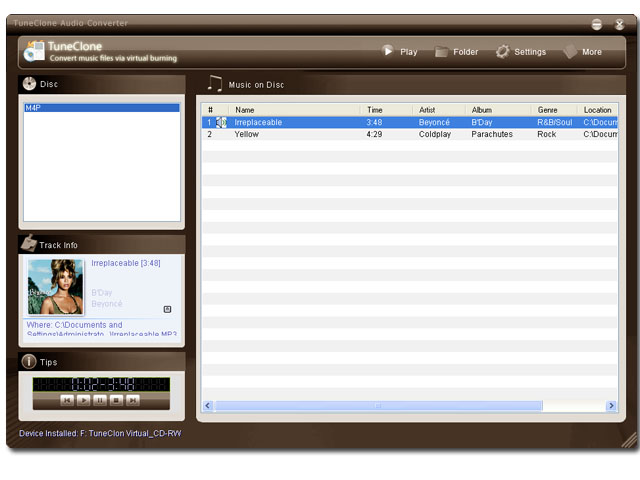Skip to the next track in player
The image size is (640, 480).
click(132, 400)
